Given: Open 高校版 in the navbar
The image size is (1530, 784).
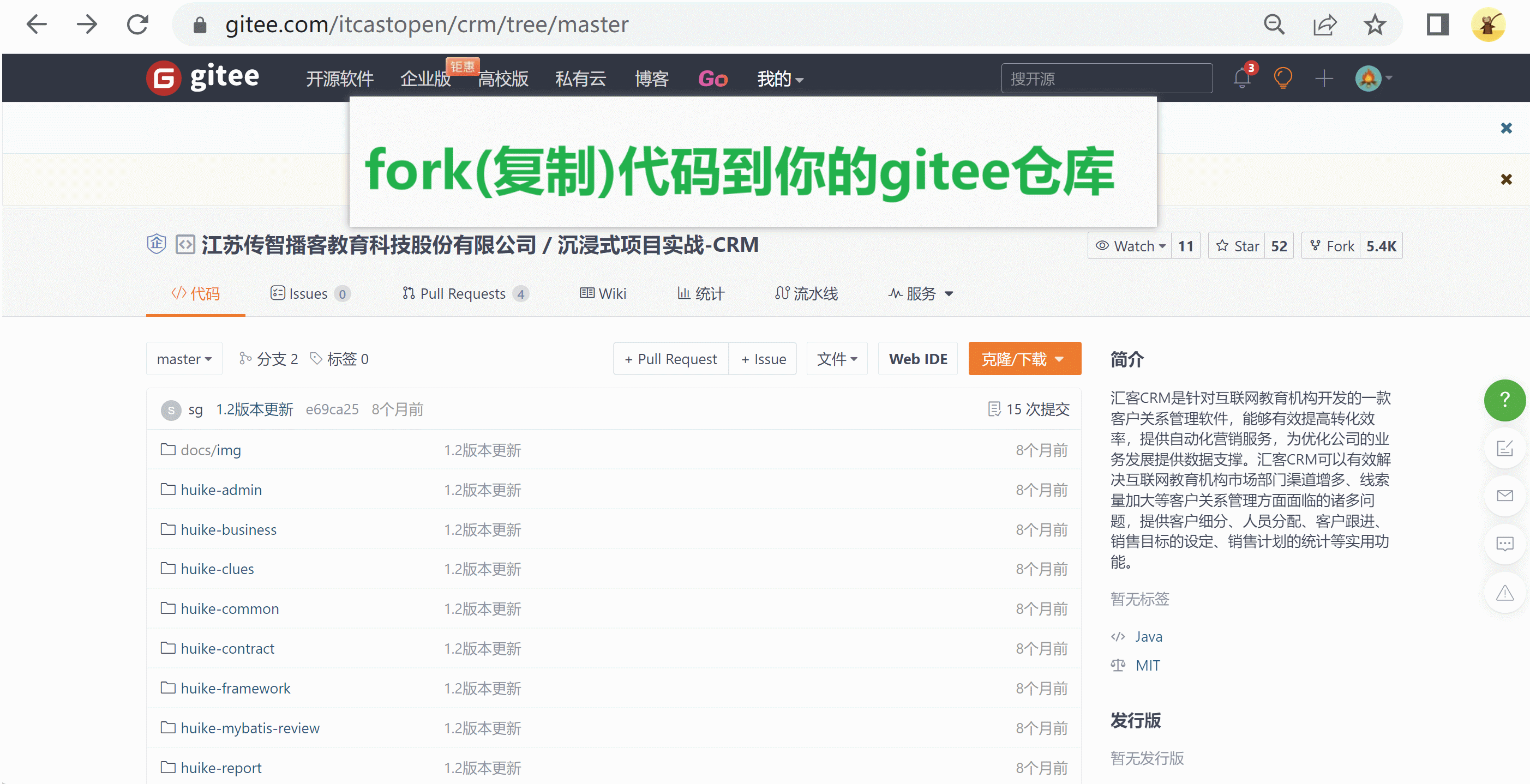Looking at the screenshot, I should pyautogui.click(x=503, y=79).
